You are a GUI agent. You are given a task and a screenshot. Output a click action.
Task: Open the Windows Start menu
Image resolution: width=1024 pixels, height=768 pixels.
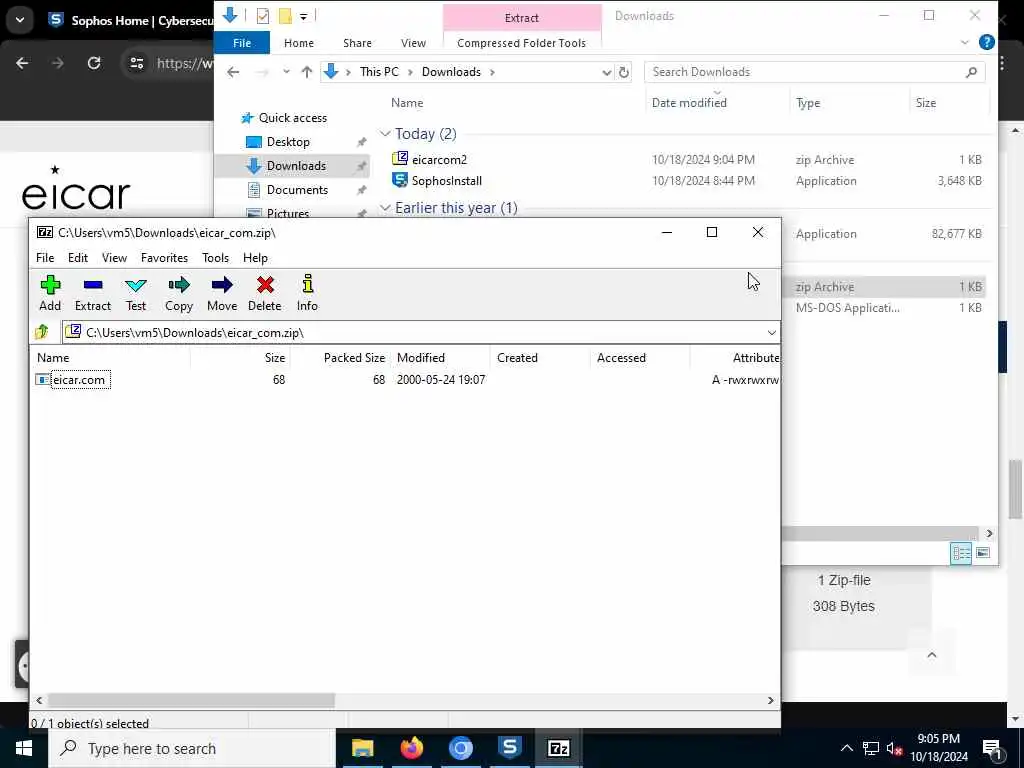pyautogui.click(x=24, y=748)
